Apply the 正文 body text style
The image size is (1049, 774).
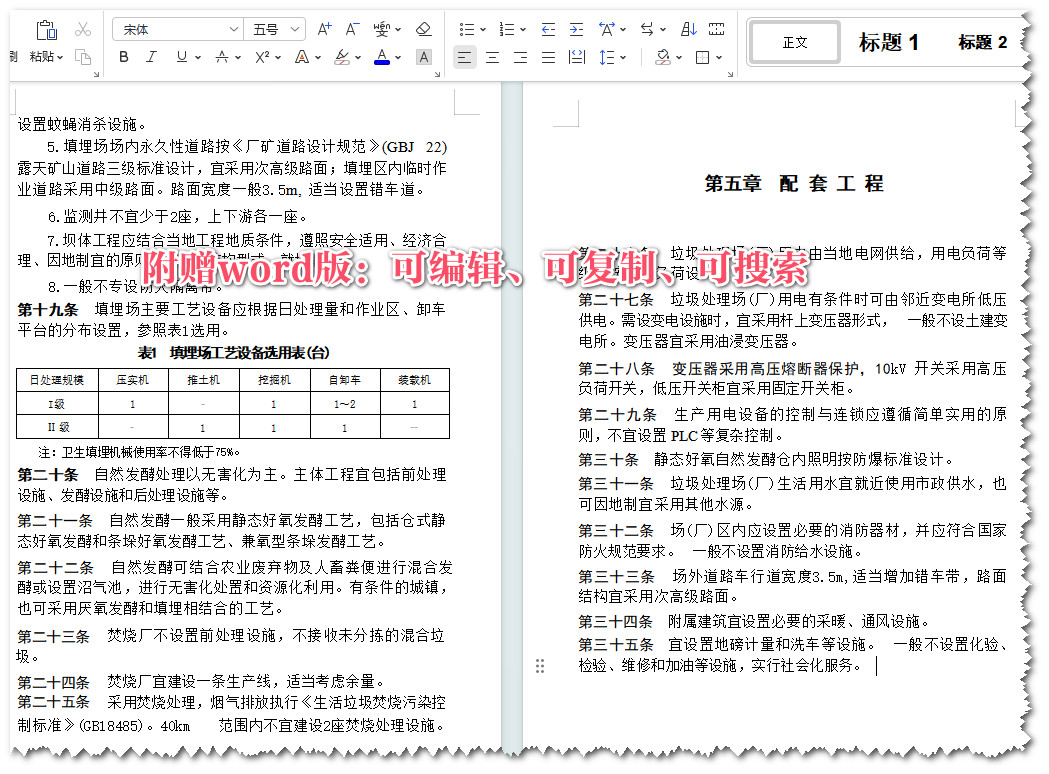point(793,43)
